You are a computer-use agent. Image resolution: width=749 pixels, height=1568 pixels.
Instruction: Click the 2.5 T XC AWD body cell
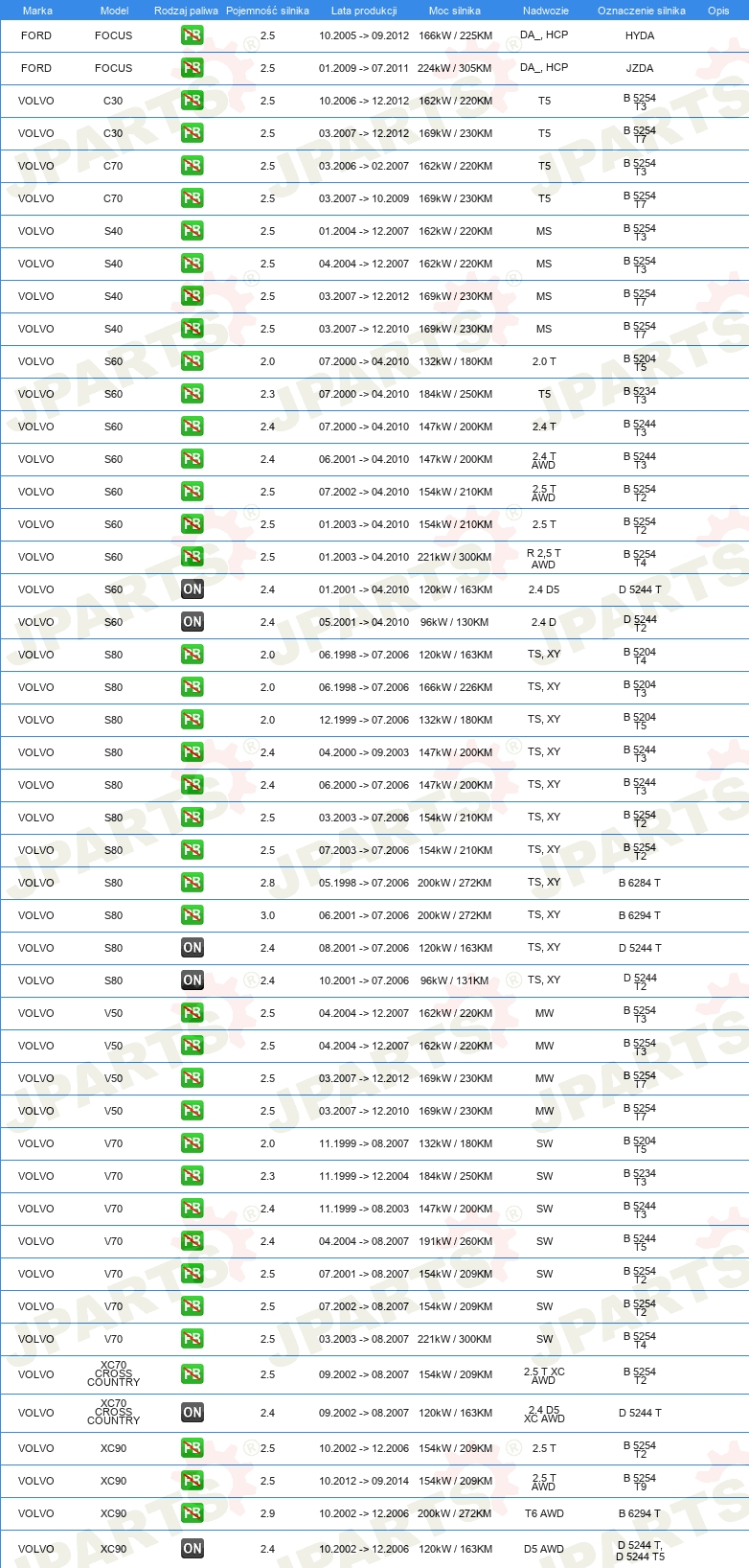pyautogui.click(x=544, y=1375)
